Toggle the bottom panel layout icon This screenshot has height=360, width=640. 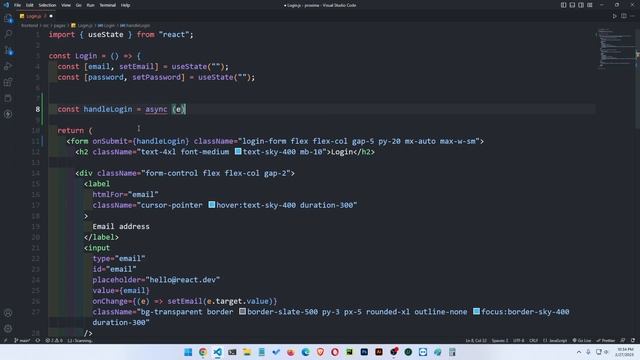(572, 5)
